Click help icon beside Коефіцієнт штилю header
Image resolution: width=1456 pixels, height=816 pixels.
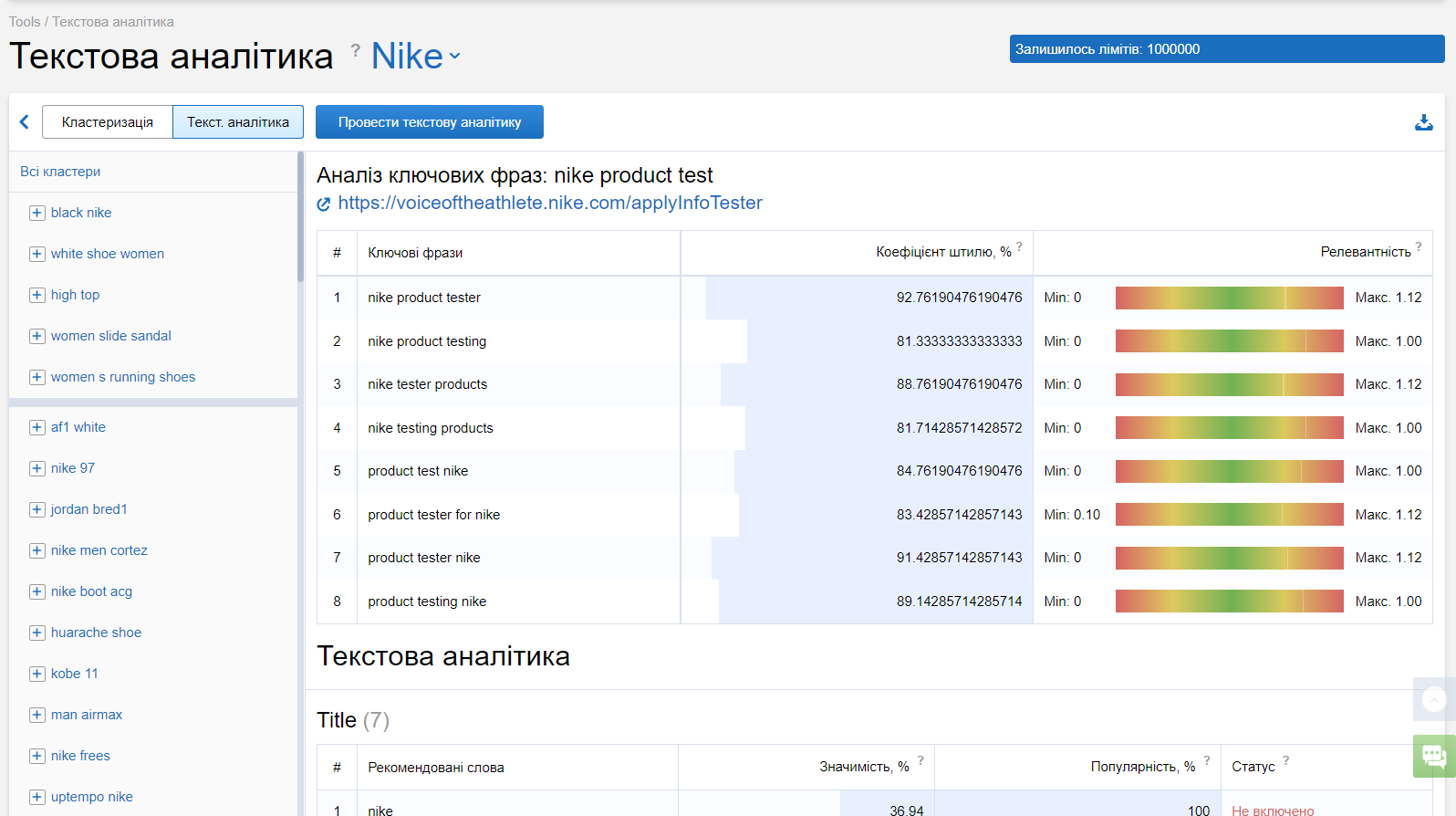(x=1019, y=246)
